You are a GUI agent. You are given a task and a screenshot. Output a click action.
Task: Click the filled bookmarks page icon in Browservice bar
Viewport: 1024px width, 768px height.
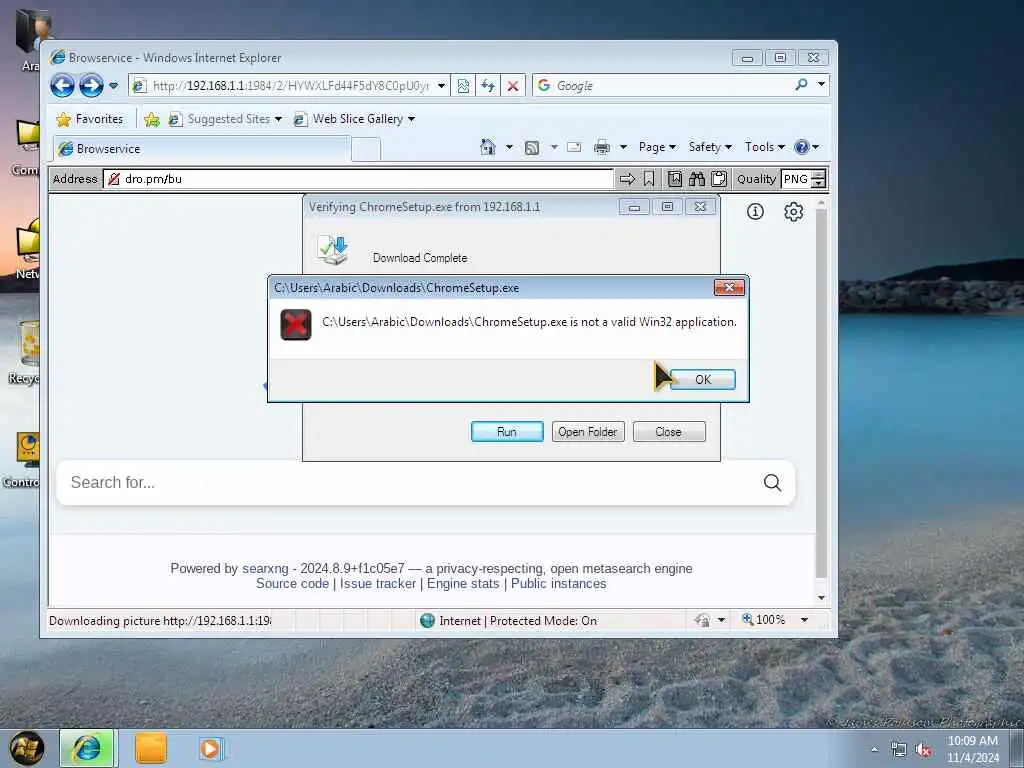tap(675, 179)
